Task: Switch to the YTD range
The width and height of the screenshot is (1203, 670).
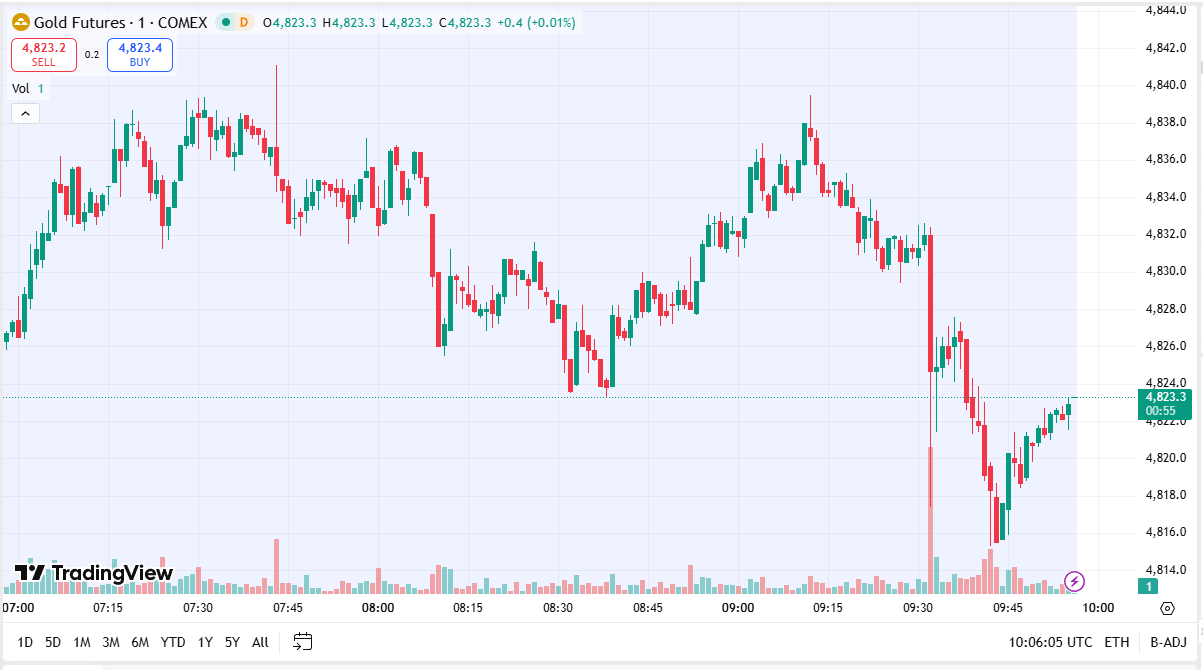Action: (x=173, y=642)
